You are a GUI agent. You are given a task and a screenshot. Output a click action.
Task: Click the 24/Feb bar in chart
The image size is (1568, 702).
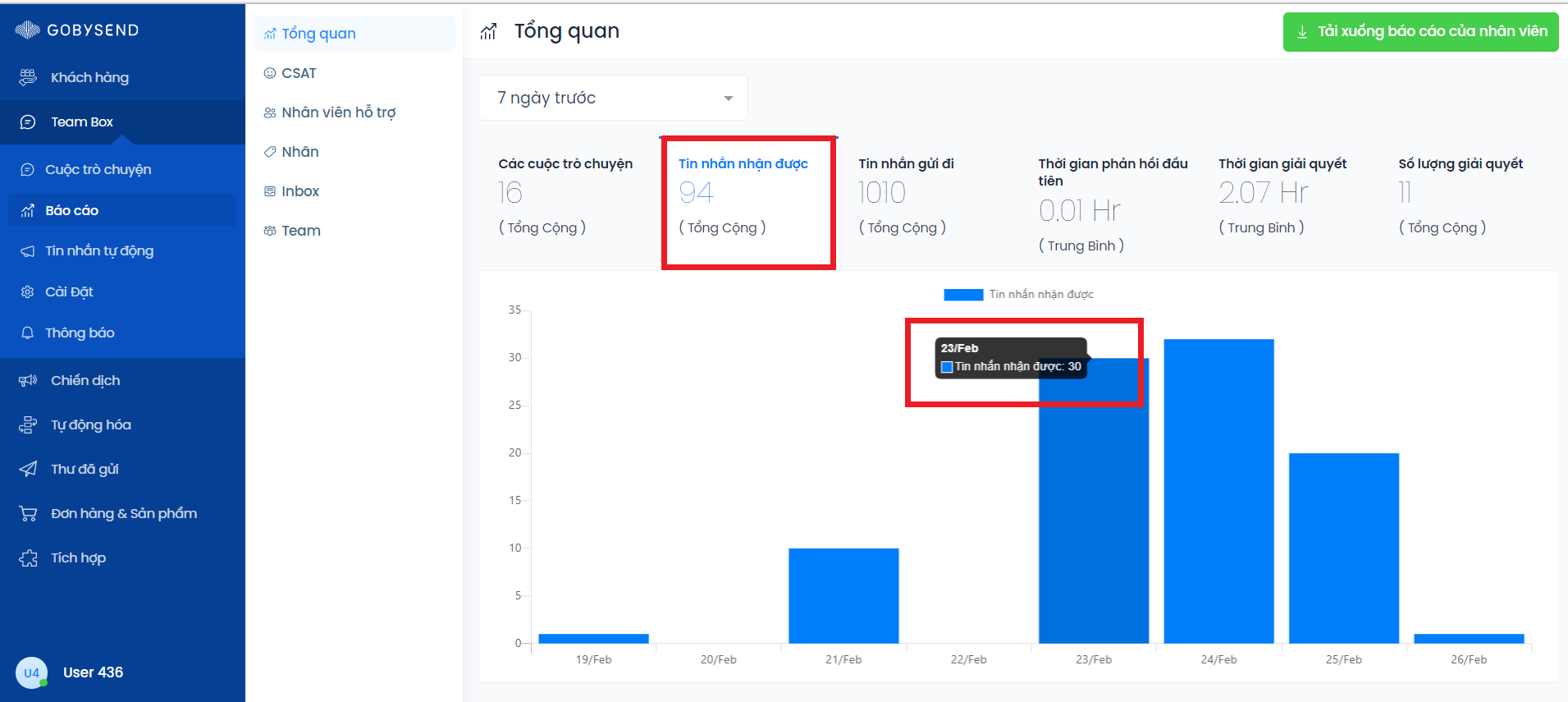tap(1218, 491)
